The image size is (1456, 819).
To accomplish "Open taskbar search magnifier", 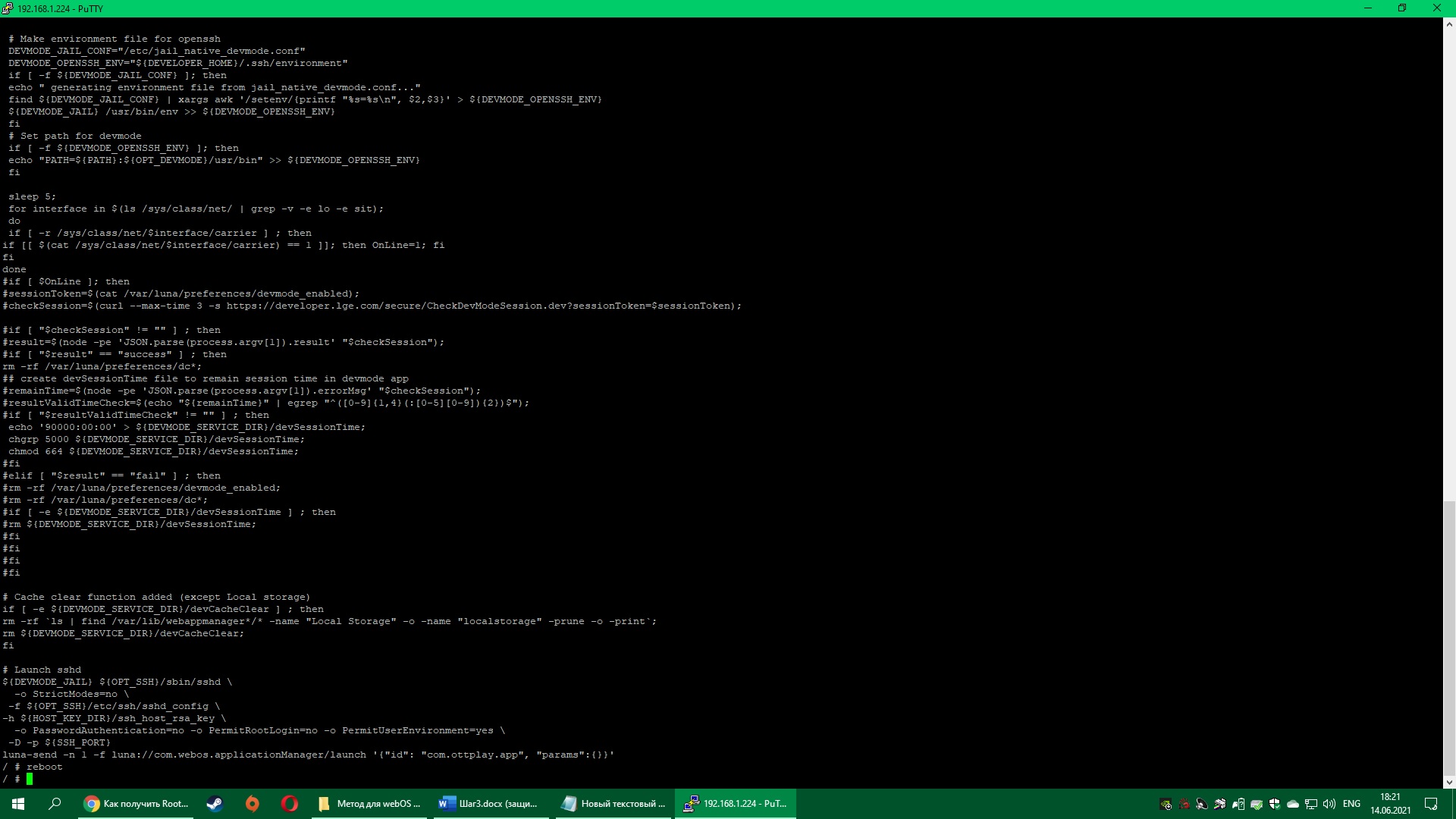I will click(55, 804).
